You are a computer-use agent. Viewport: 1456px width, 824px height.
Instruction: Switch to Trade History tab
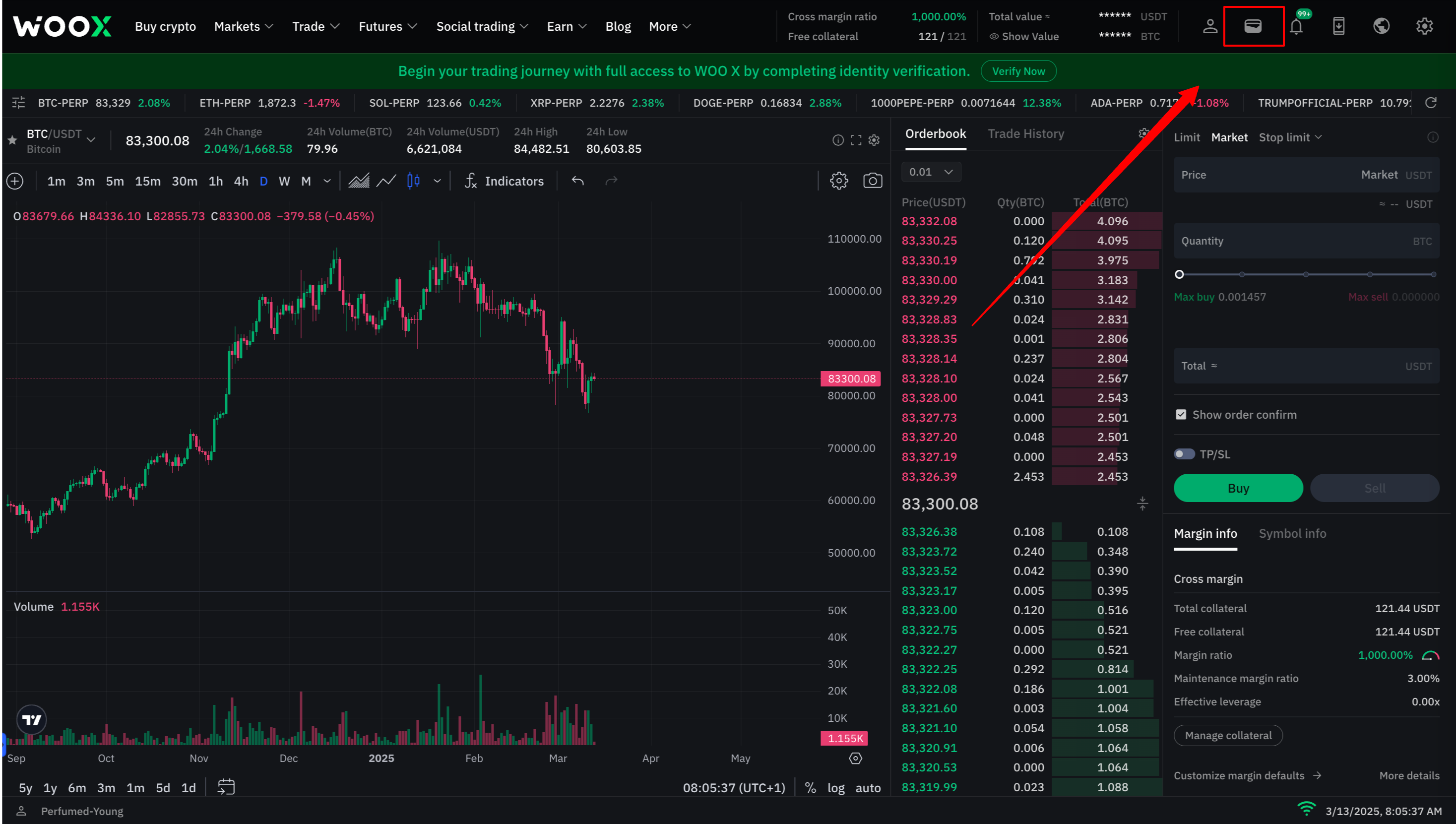tap(1025, 133)
